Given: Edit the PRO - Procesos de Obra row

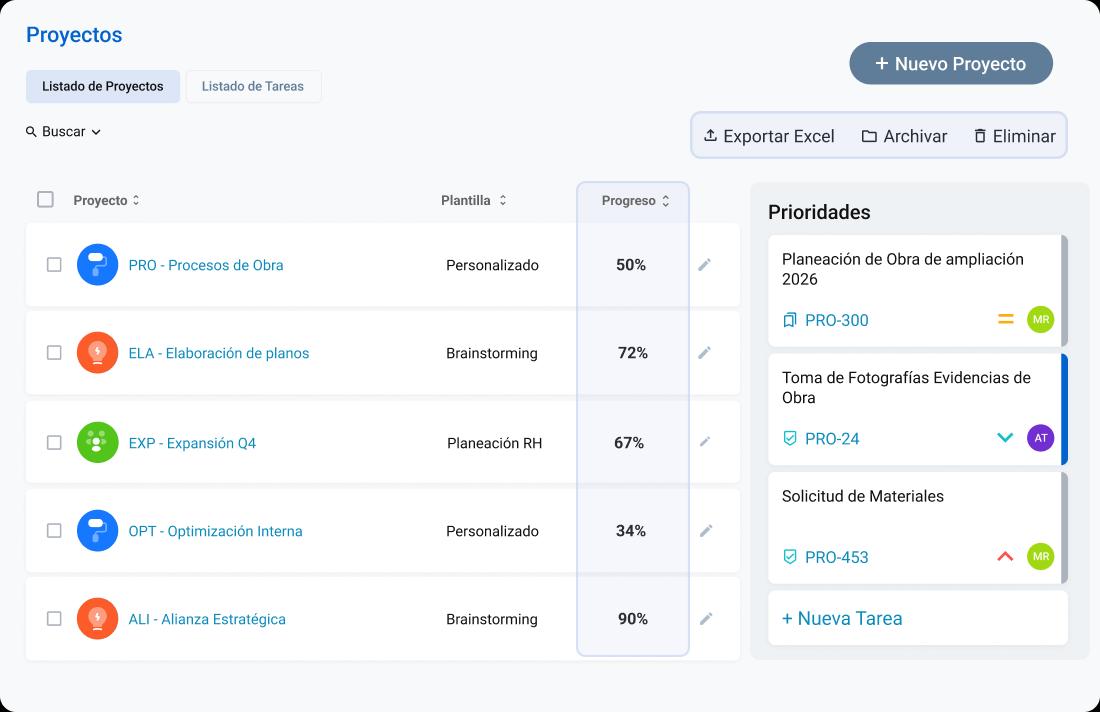Looking at the screenshot, I should point(704,264).
